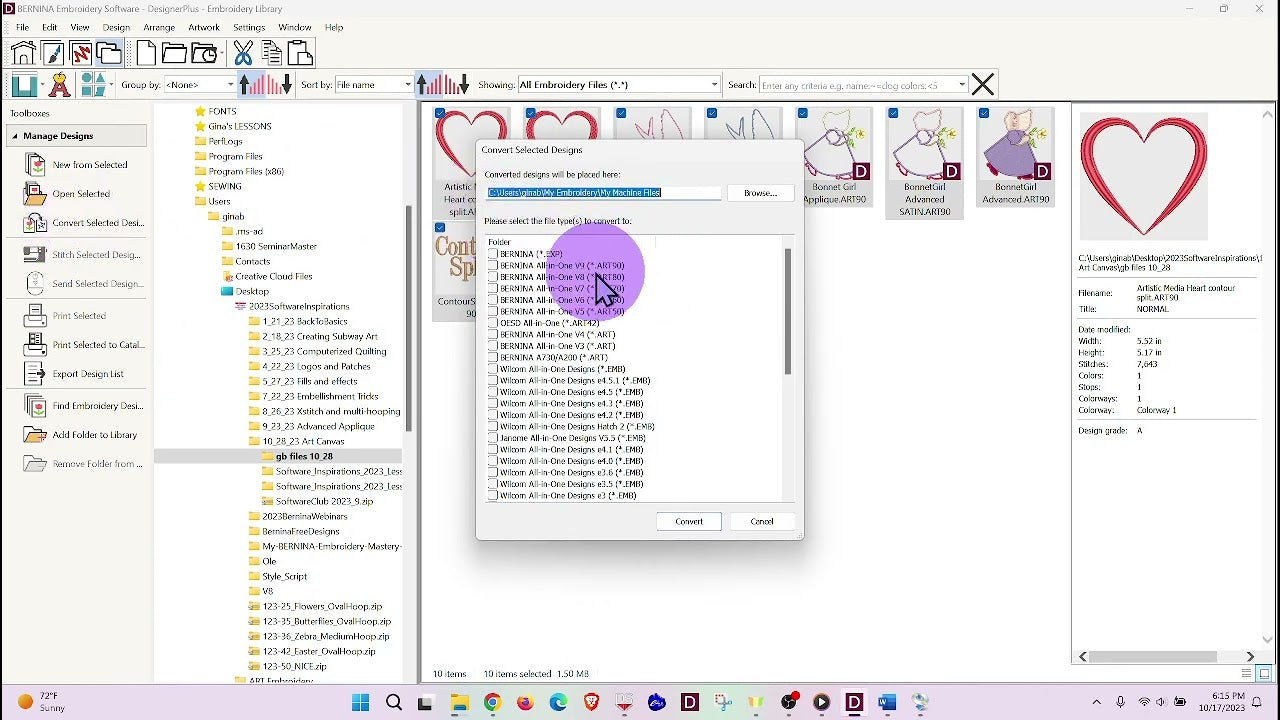Open the Group by dropdown

pyautogui.click(x=200, y=85)
